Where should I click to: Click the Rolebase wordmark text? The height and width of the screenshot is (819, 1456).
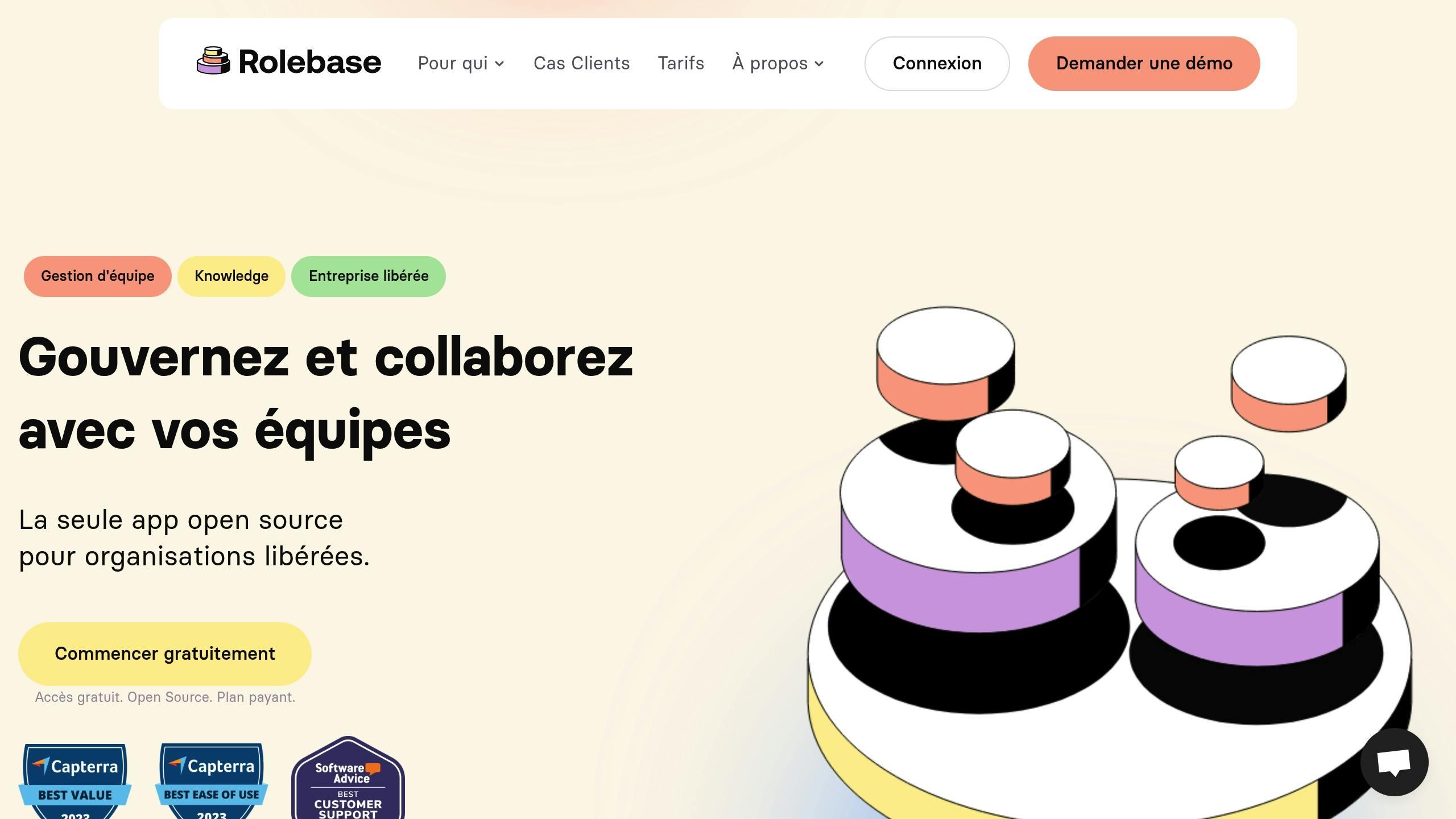click(310, 61)
